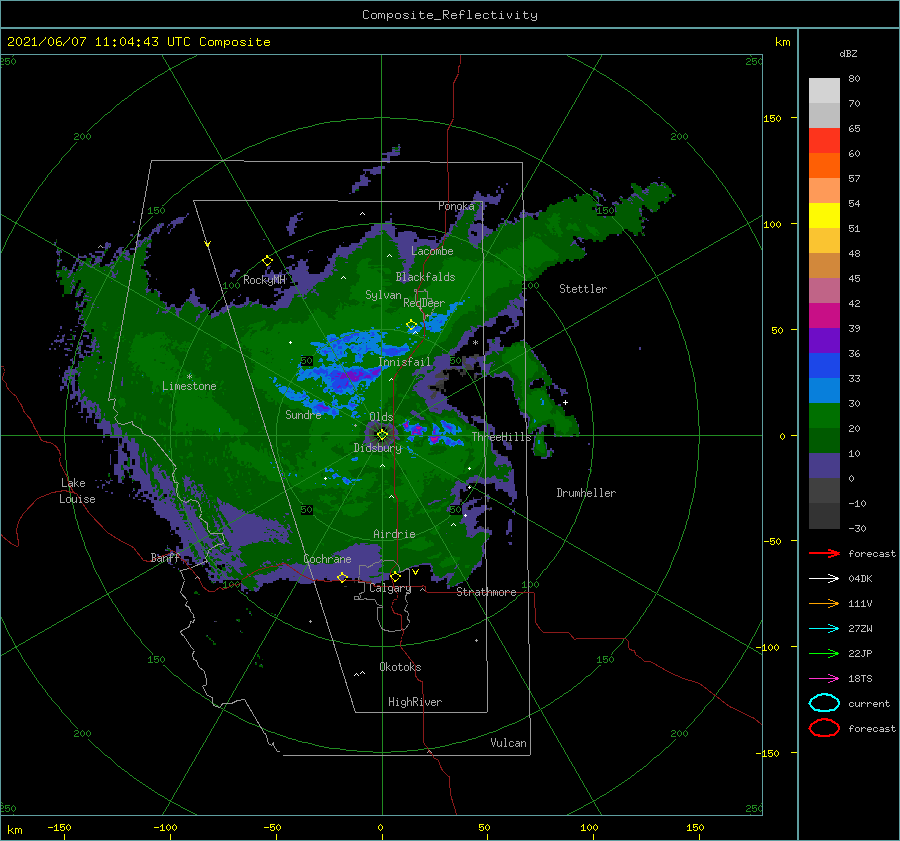This screenshot has width=900, height=841.
Task: Select the cyan 27ZW arrow legend icon
Action: click(x=824, y=629)
